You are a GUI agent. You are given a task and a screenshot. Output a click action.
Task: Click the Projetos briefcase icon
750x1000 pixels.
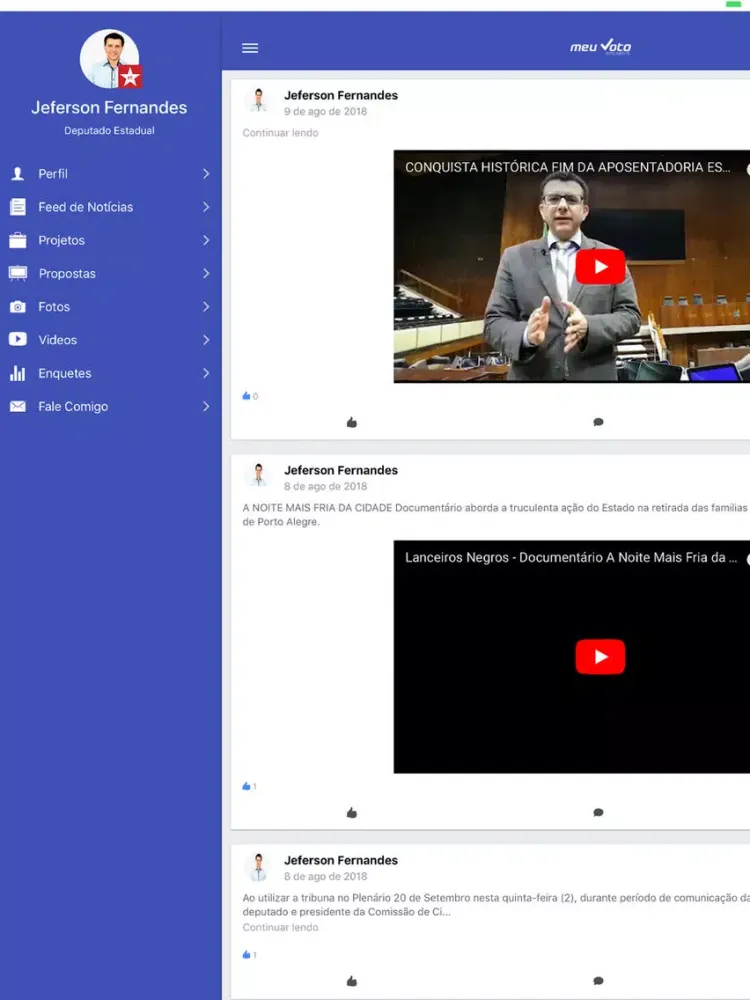click(18, 240)
